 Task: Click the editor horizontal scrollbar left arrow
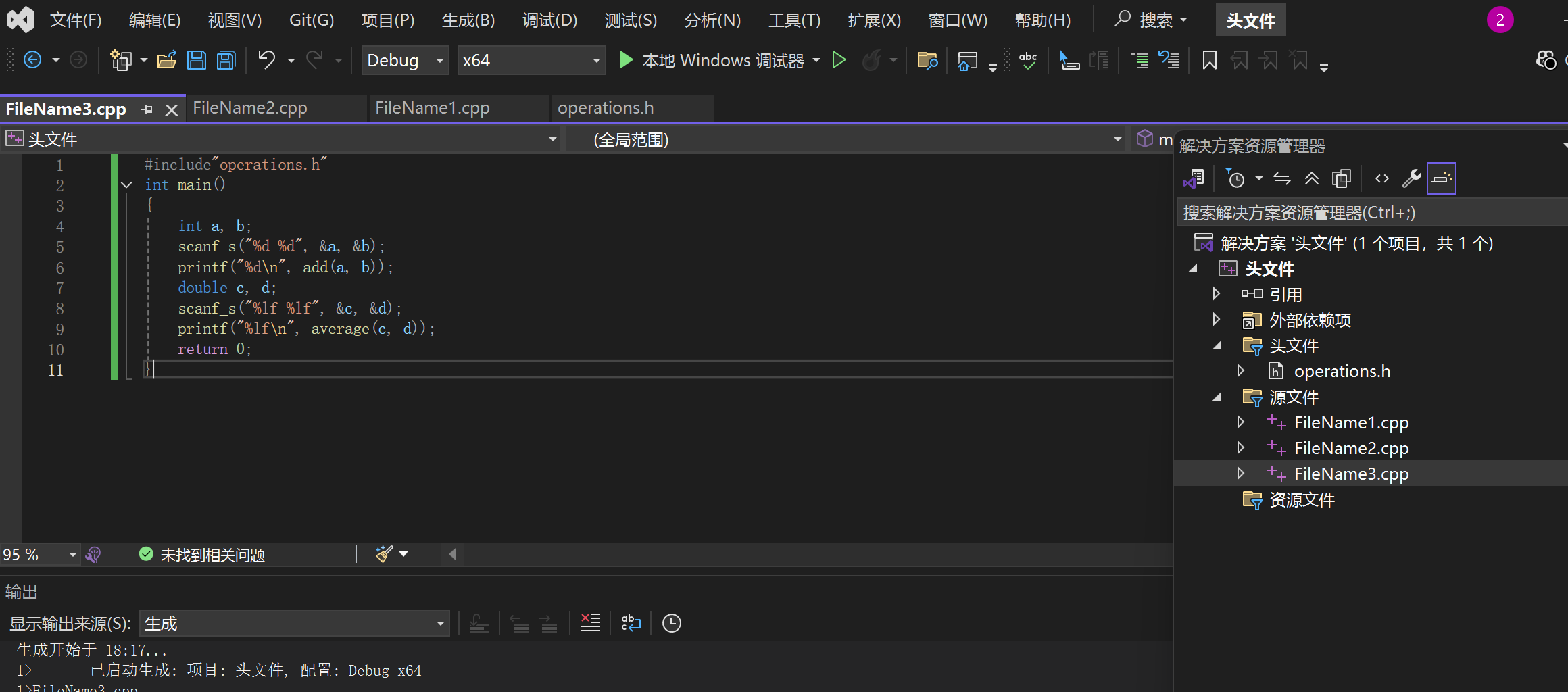452,554
